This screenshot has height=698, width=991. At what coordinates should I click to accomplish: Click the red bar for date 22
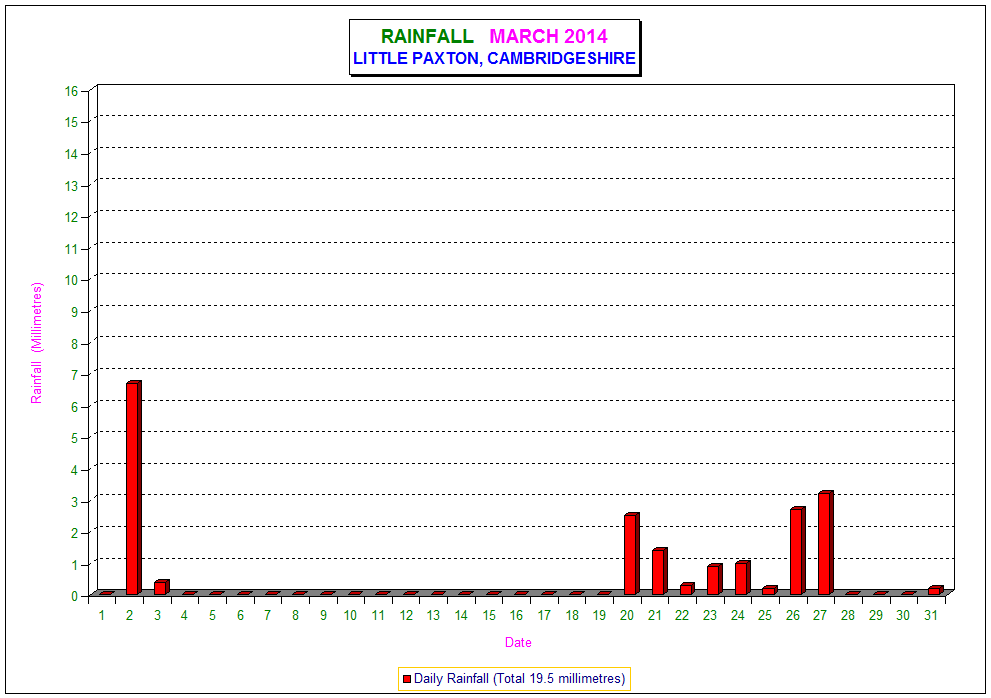(x=687, y=589)
